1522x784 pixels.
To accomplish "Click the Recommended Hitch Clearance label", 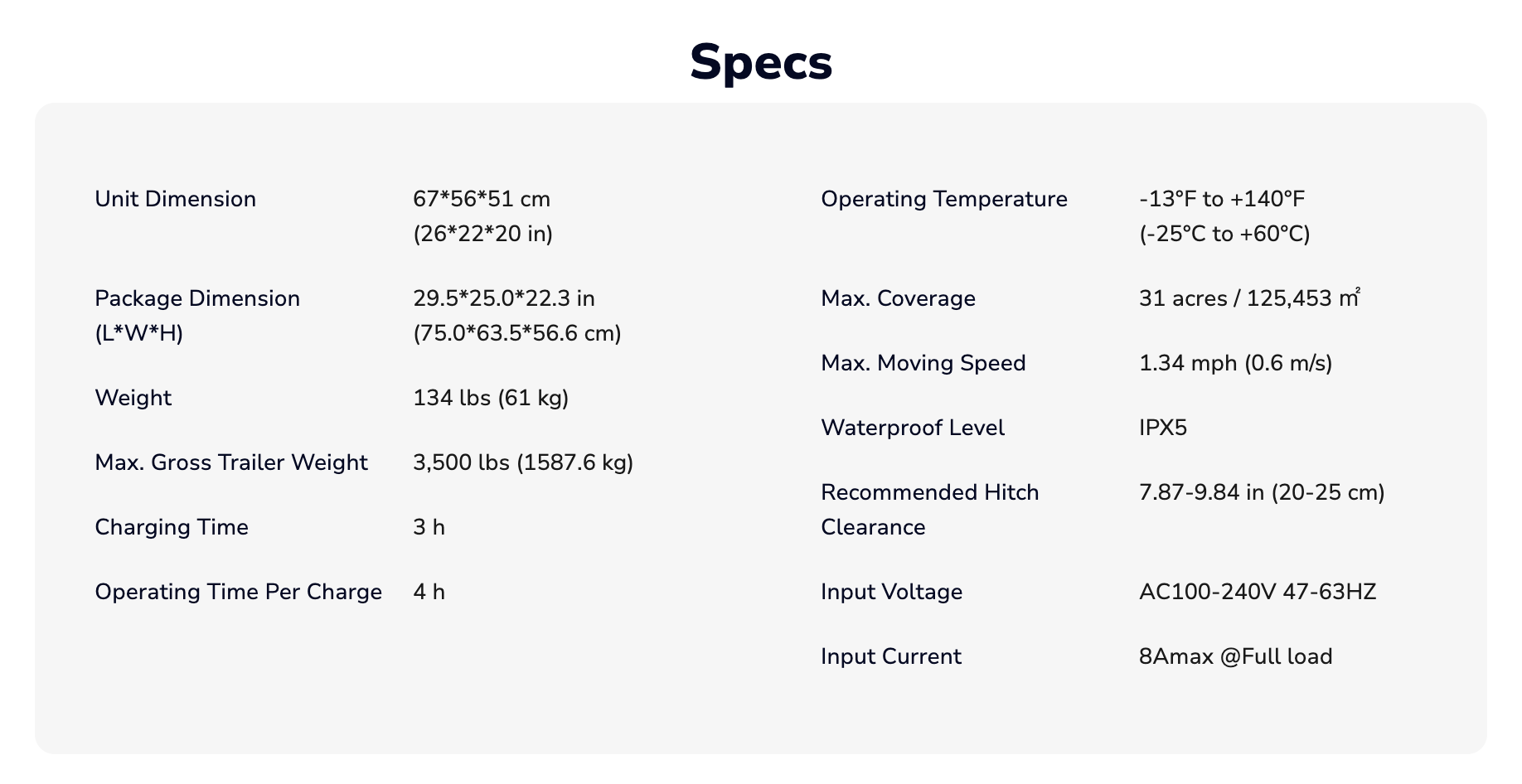I will tap(929, 509).
